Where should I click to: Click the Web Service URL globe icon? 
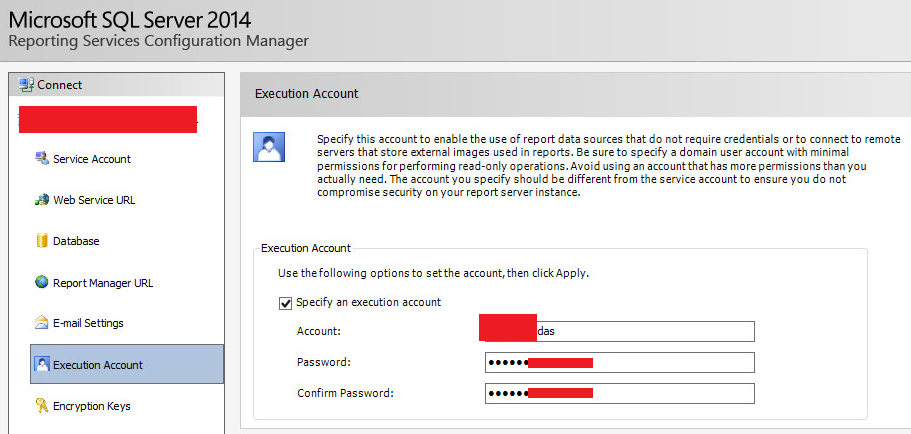(x=42, y=200)
